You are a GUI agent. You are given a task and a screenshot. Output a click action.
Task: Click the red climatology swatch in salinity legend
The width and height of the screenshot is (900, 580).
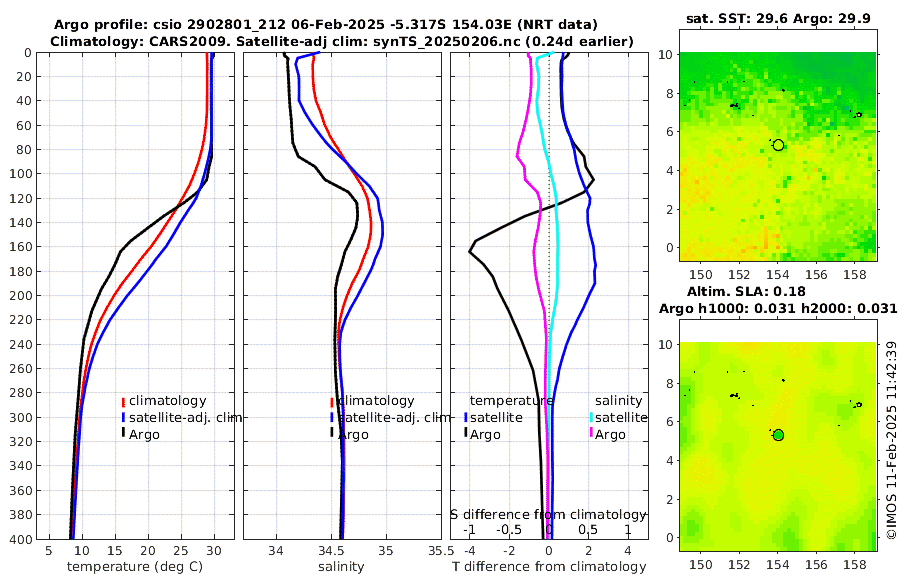332,401
